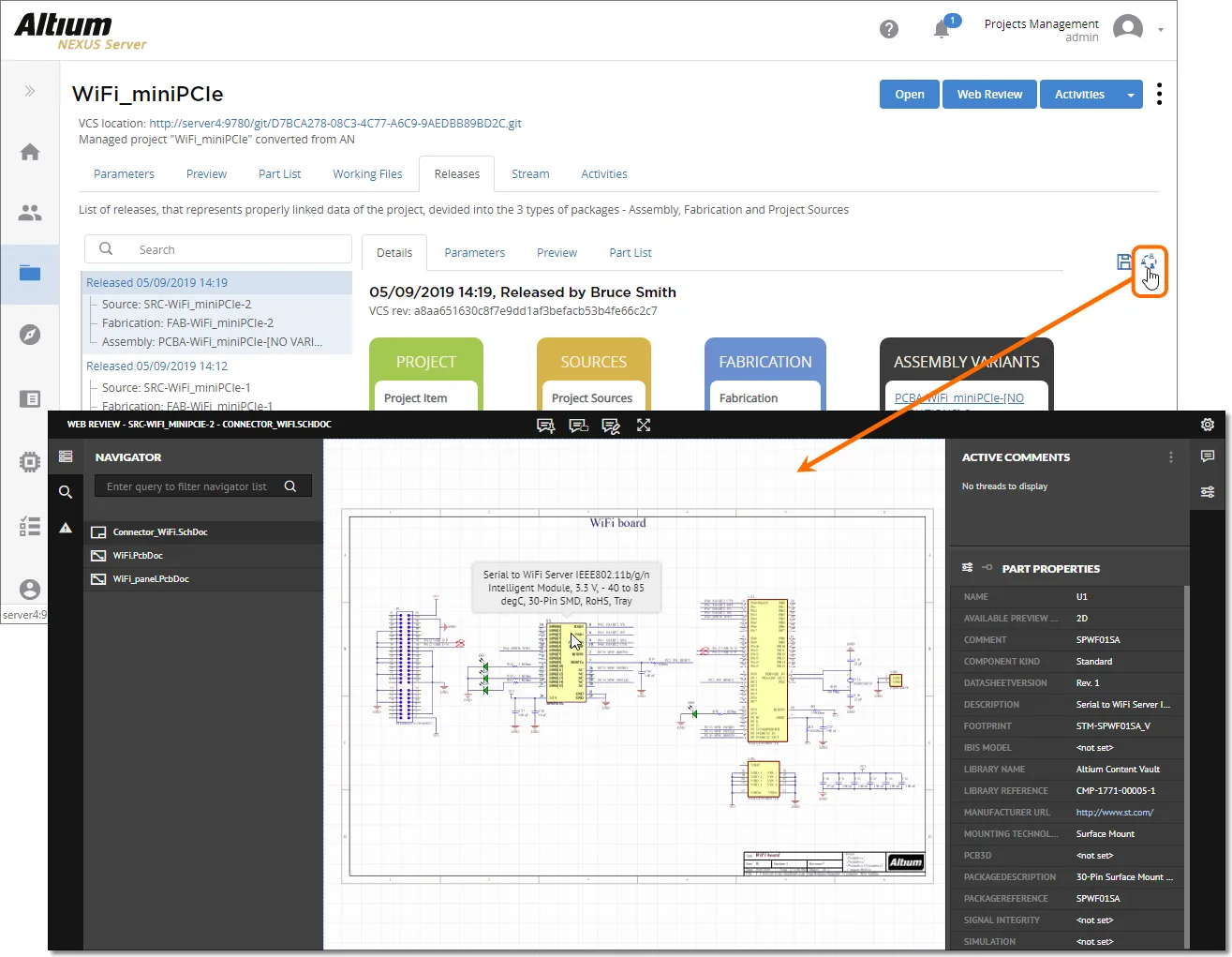Select the Releases tab
The height and width of the screenshot is (957, 1232).
pyautogui.click(x=457, y=174)
